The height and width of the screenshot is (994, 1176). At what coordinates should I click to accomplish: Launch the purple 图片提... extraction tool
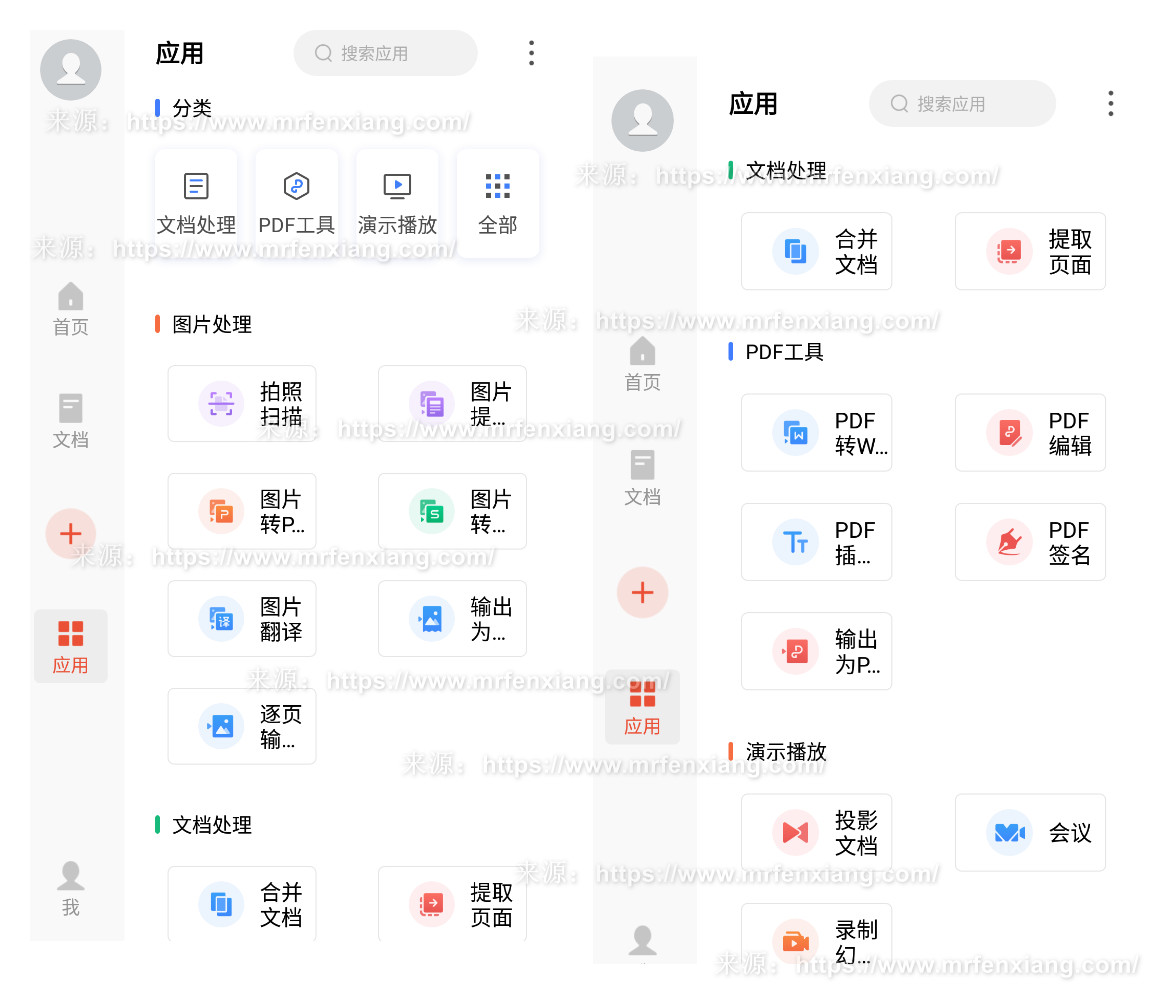(452, 404)
